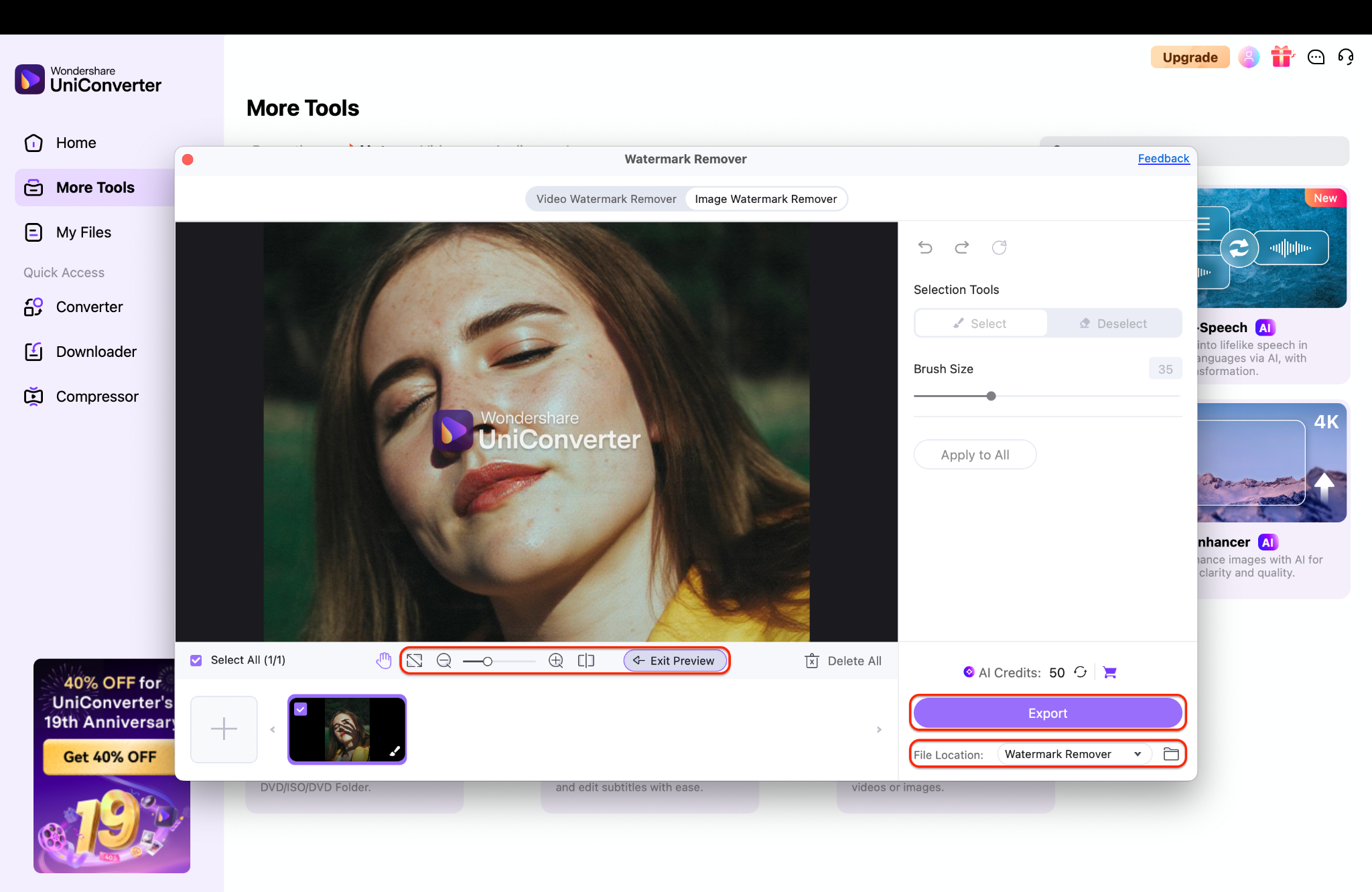The image size is (1372, 892).
Task: Switch to Deselect brush mode
Action: (x=1113, y=323)
